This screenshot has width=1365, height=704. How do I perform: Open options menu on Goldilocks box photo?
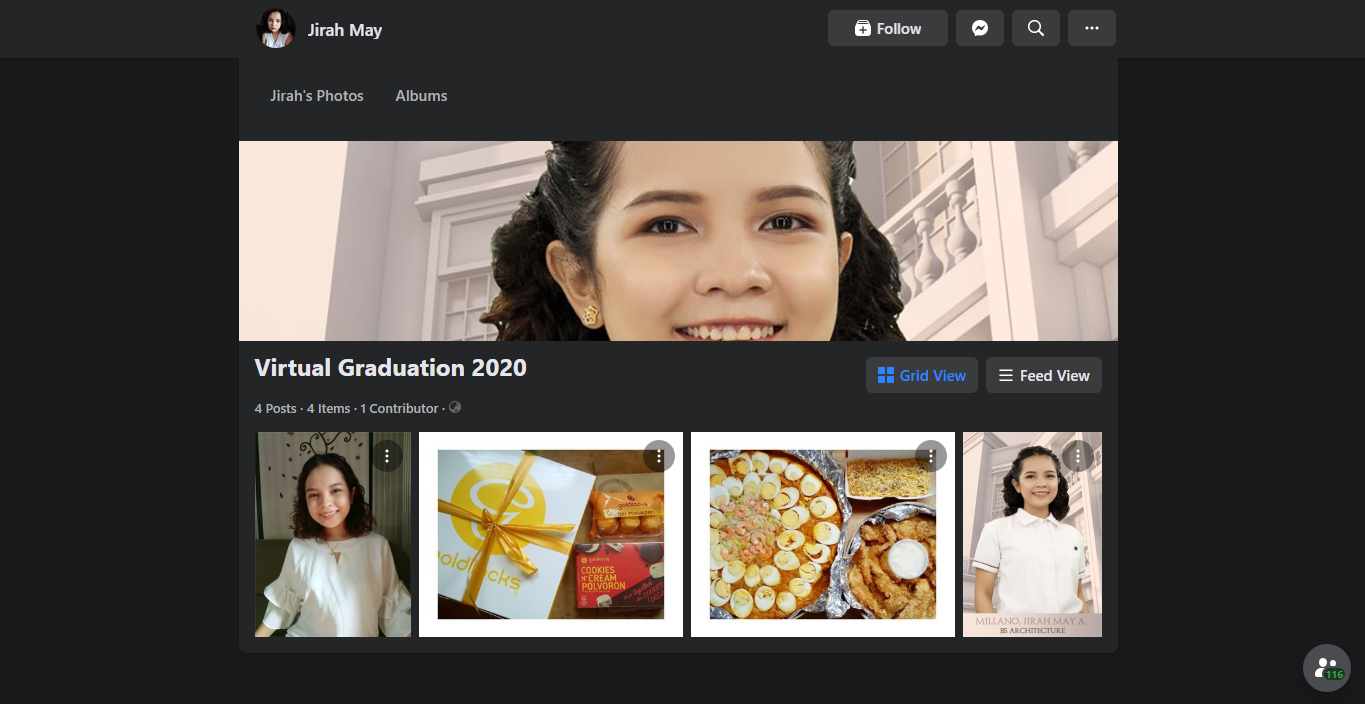[659, 456]
